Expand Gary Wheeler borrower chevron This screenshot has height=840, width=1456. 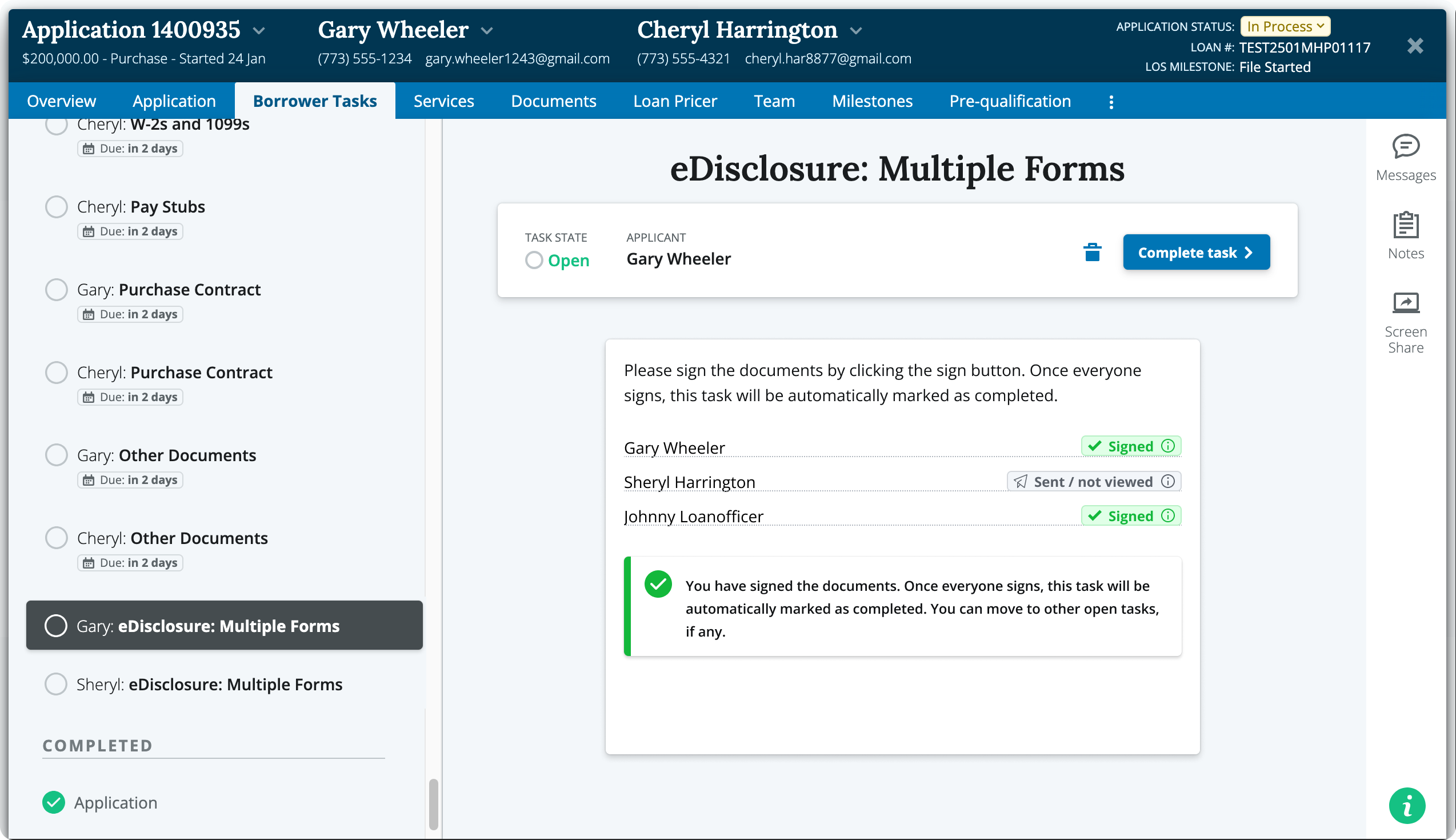487,31
